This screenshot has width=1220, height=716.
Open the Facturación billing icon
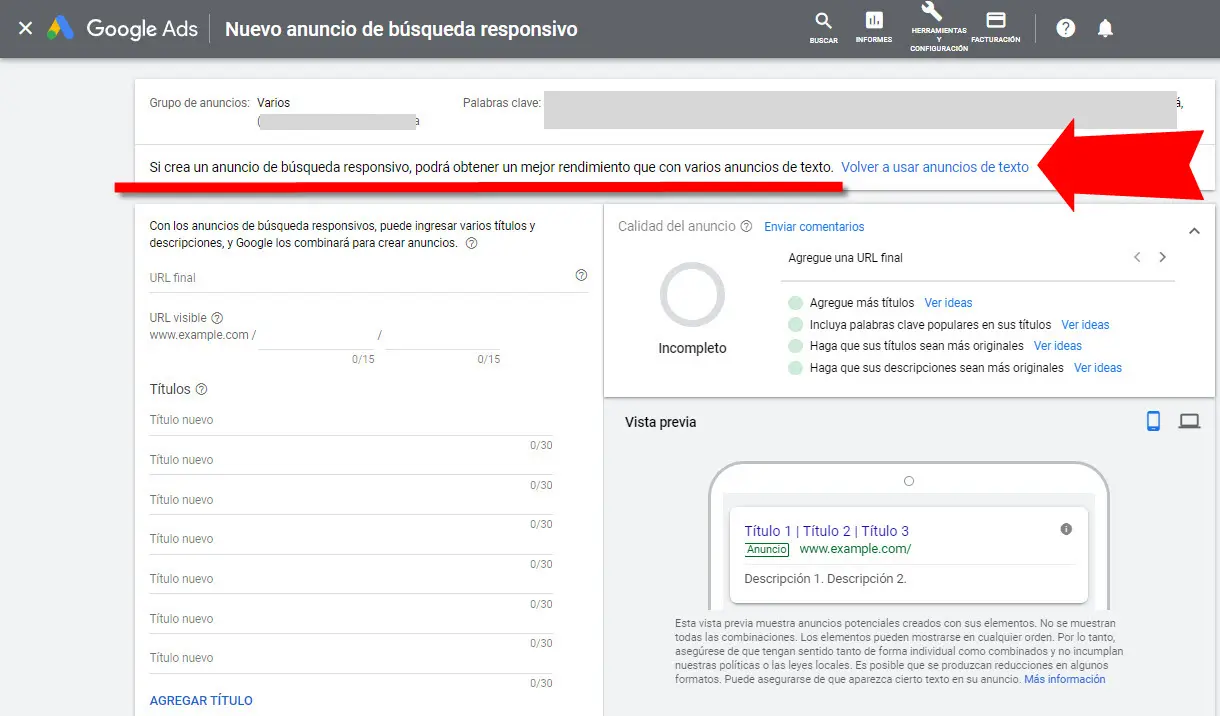click(x=995, y=27)
